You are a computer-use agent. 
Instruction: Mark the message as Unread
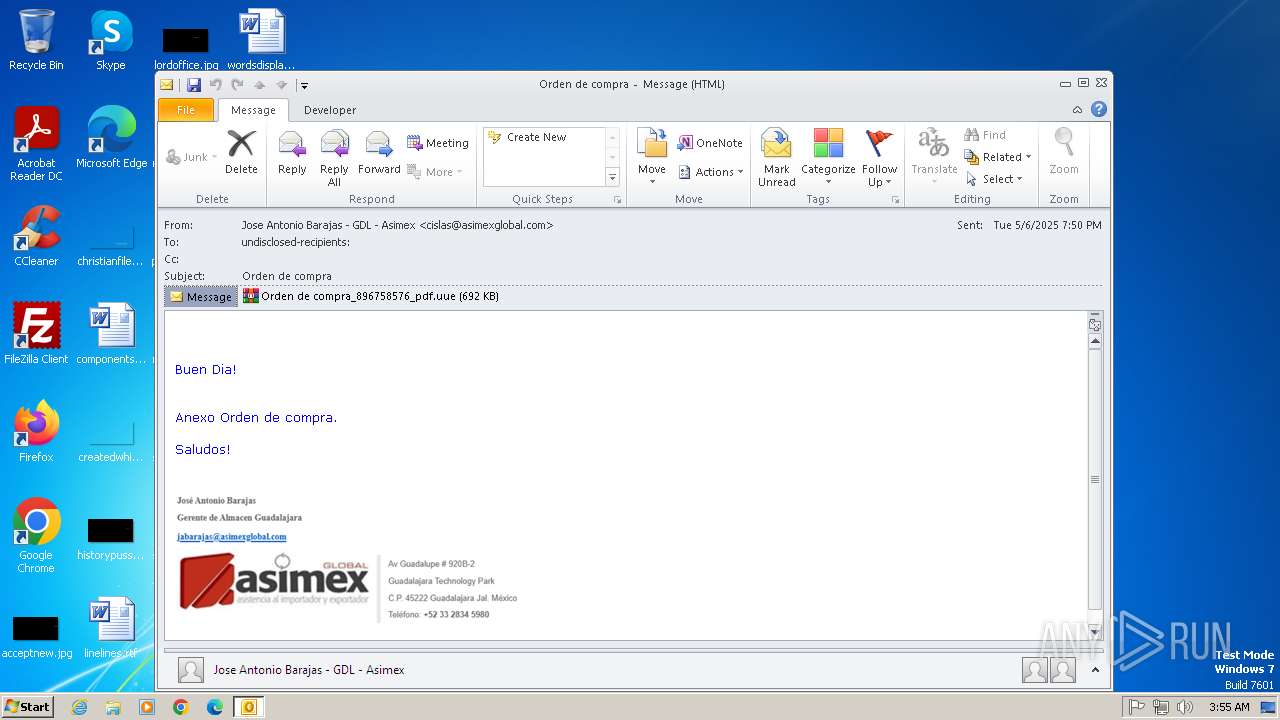(777, 157)
